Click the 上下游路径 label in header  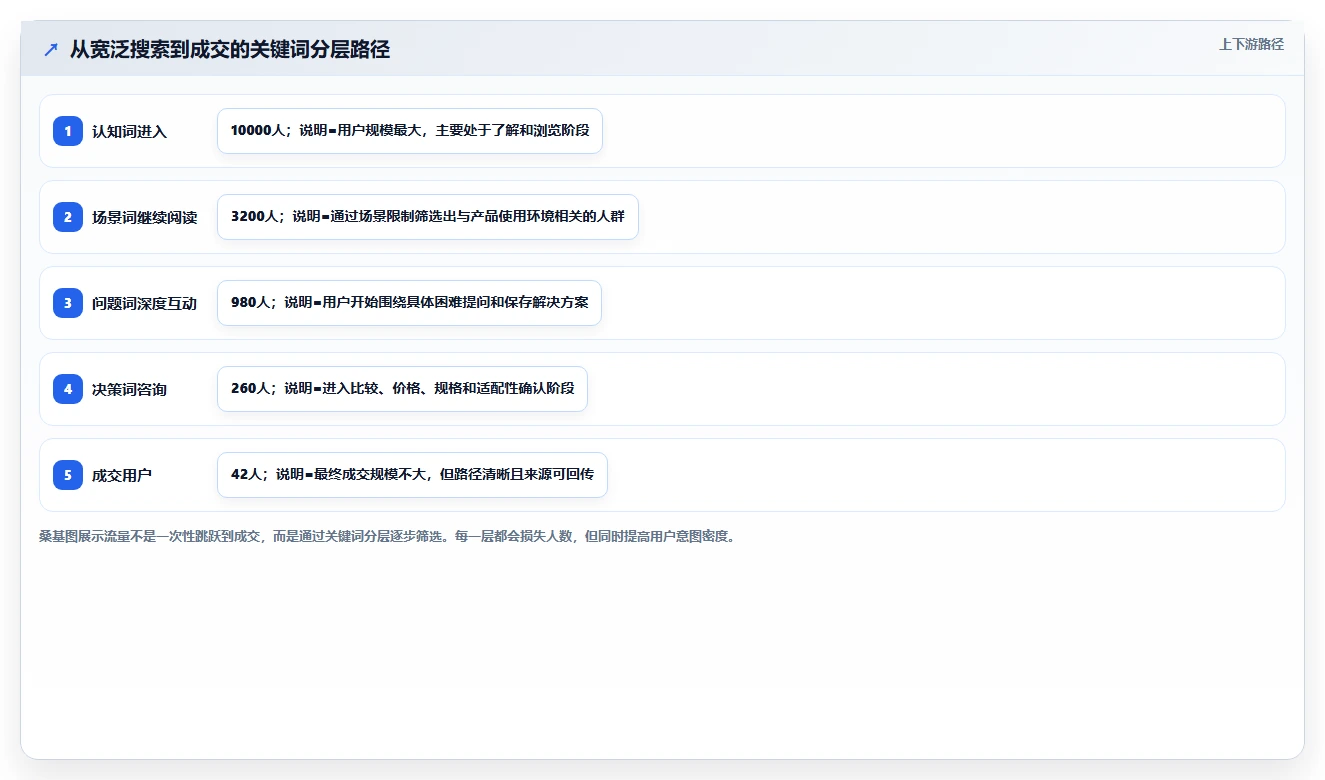1251,44
